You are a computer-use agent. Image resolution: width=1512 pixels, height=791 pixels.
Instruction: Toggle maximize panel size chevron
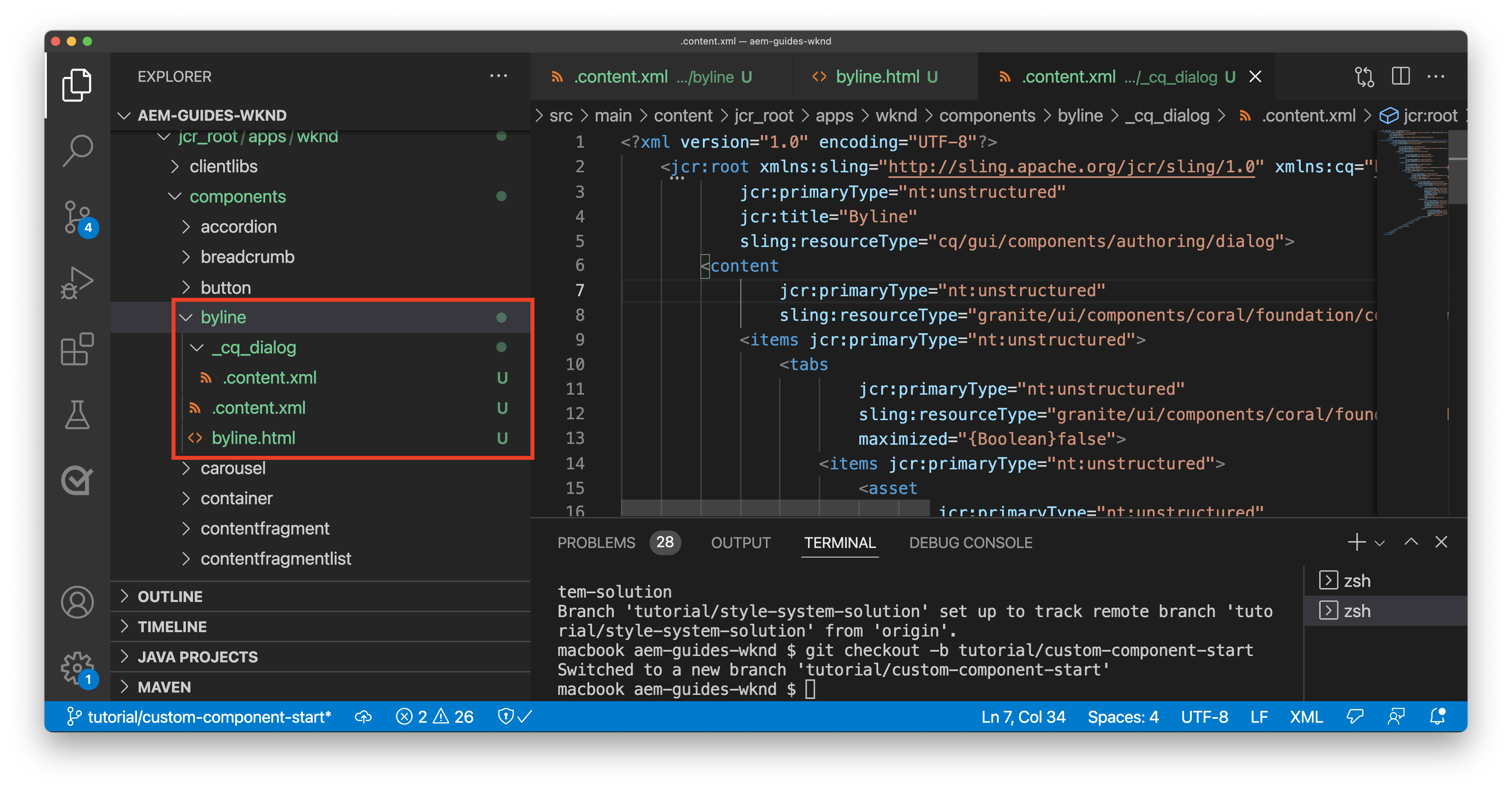coord(1411,542)
